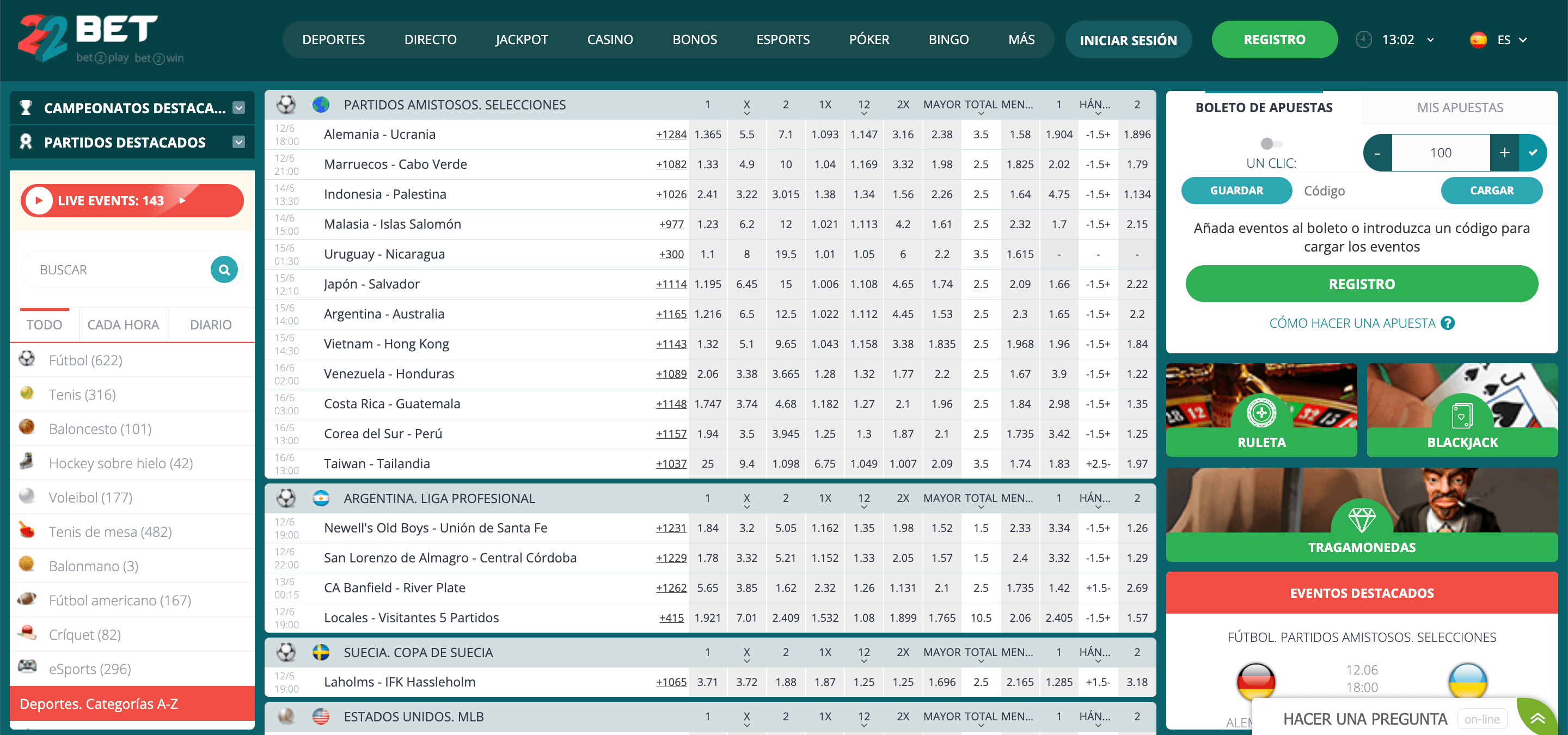The height and width of the screenshot is (735, 1568).
Task: Open X column dropdown in Estados Unidos MLB header
Action: point(746,725)
